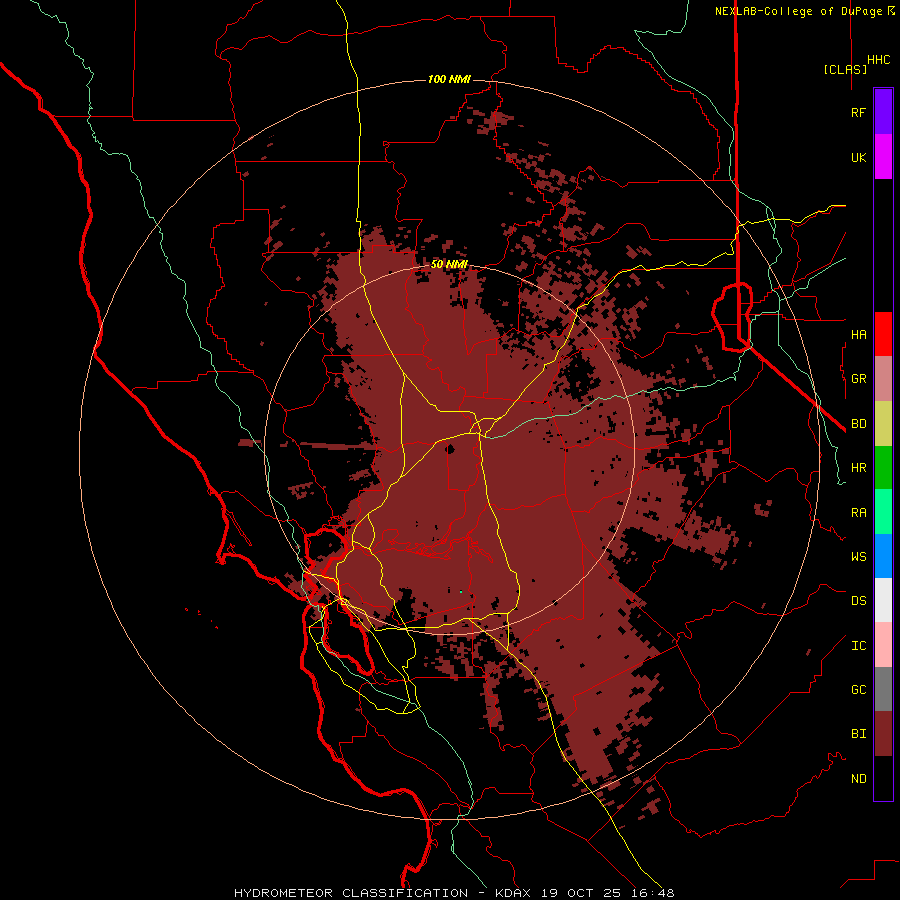Click the '16:48' timestamp
900x900 pixels.
pos(655,893)
